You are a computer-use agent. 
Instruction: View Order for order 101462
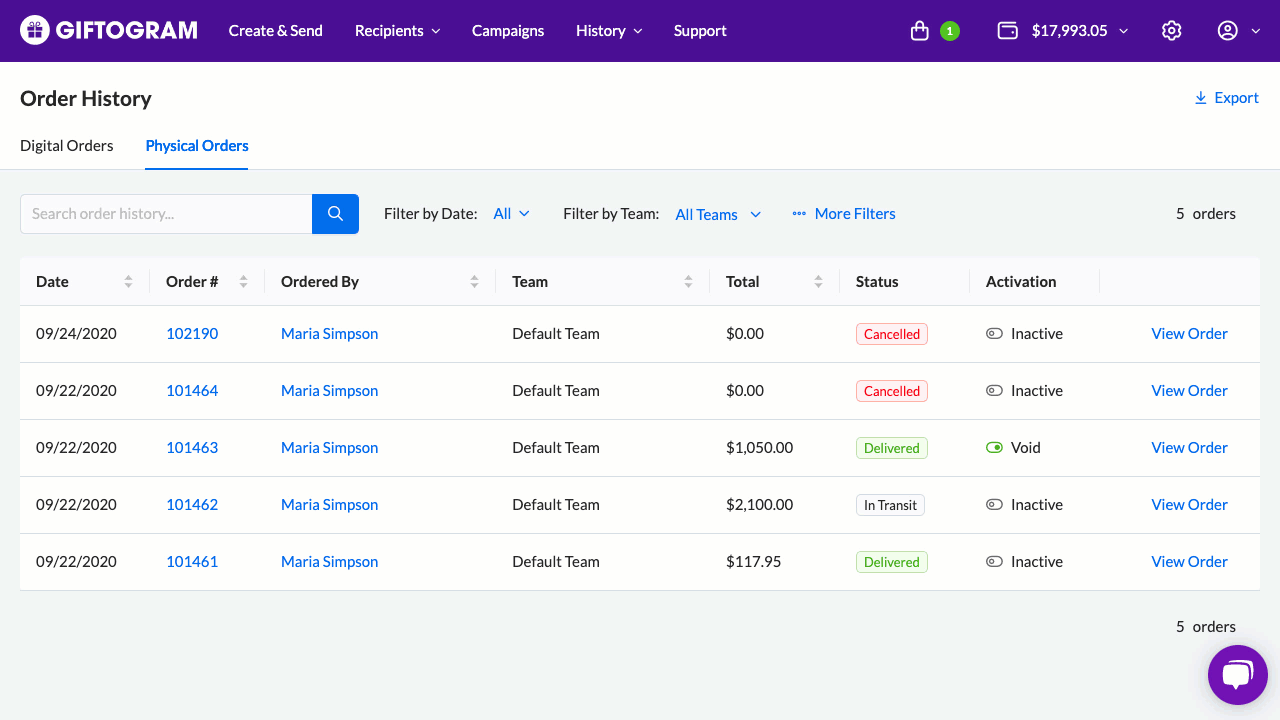(x=1189, y=505)
